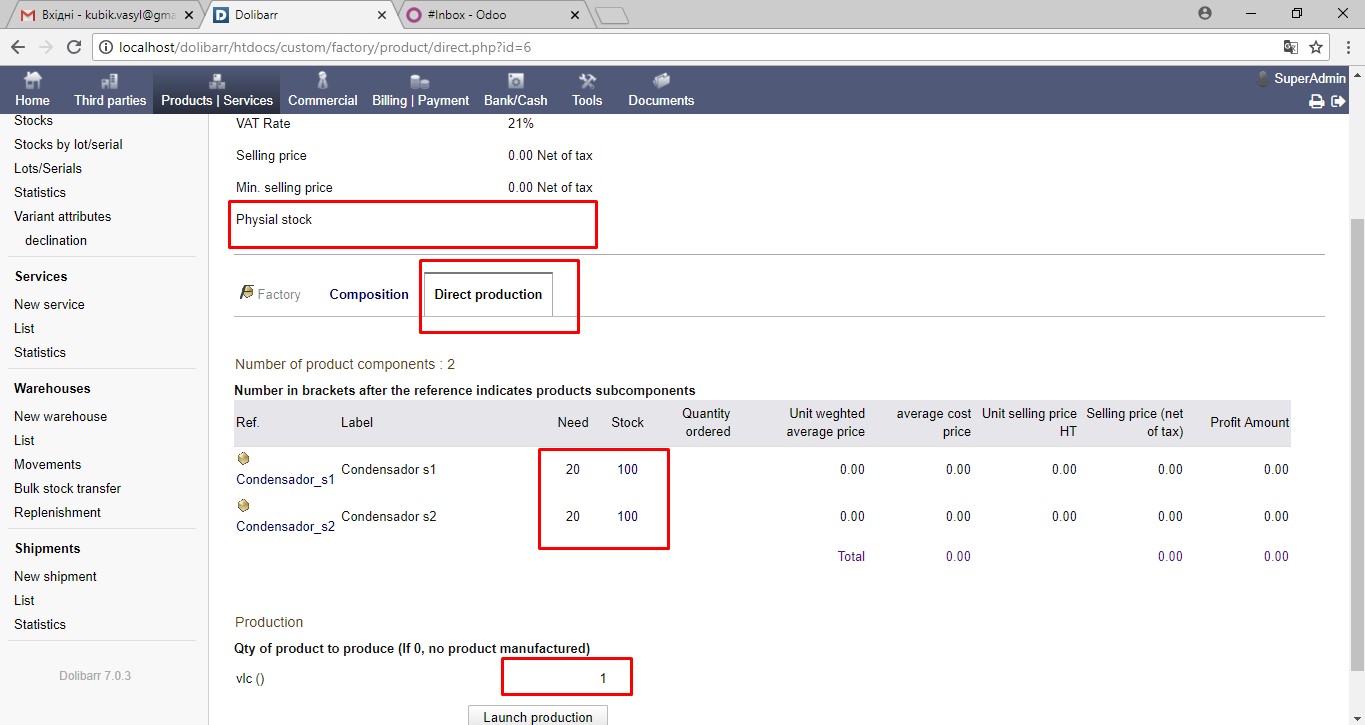Click the quantity to produce input field
The image size is (1365, 725).
click(566, 677)
